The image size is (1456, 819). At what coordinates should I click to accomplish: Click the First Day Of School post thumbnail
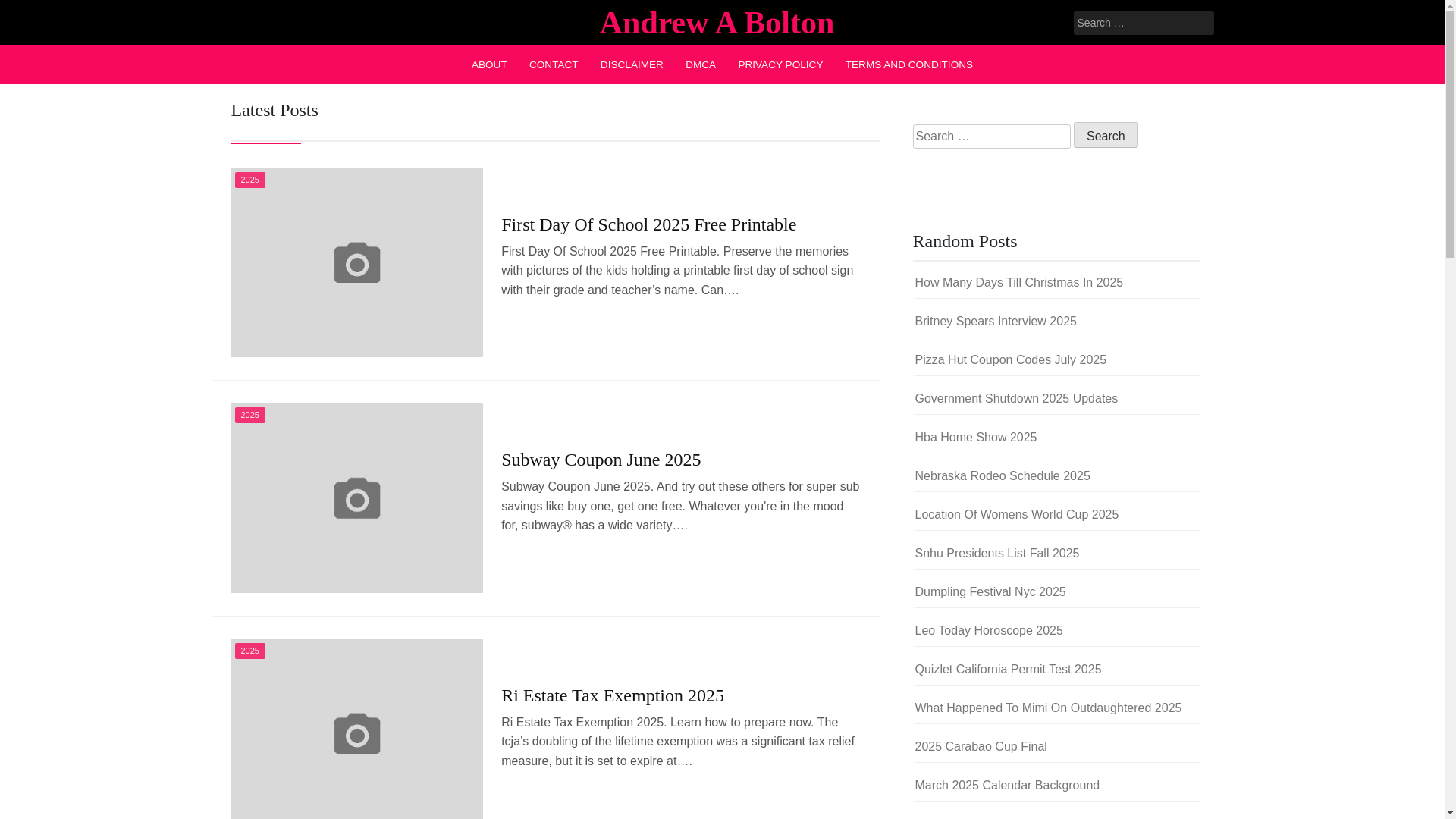point(356,262)
